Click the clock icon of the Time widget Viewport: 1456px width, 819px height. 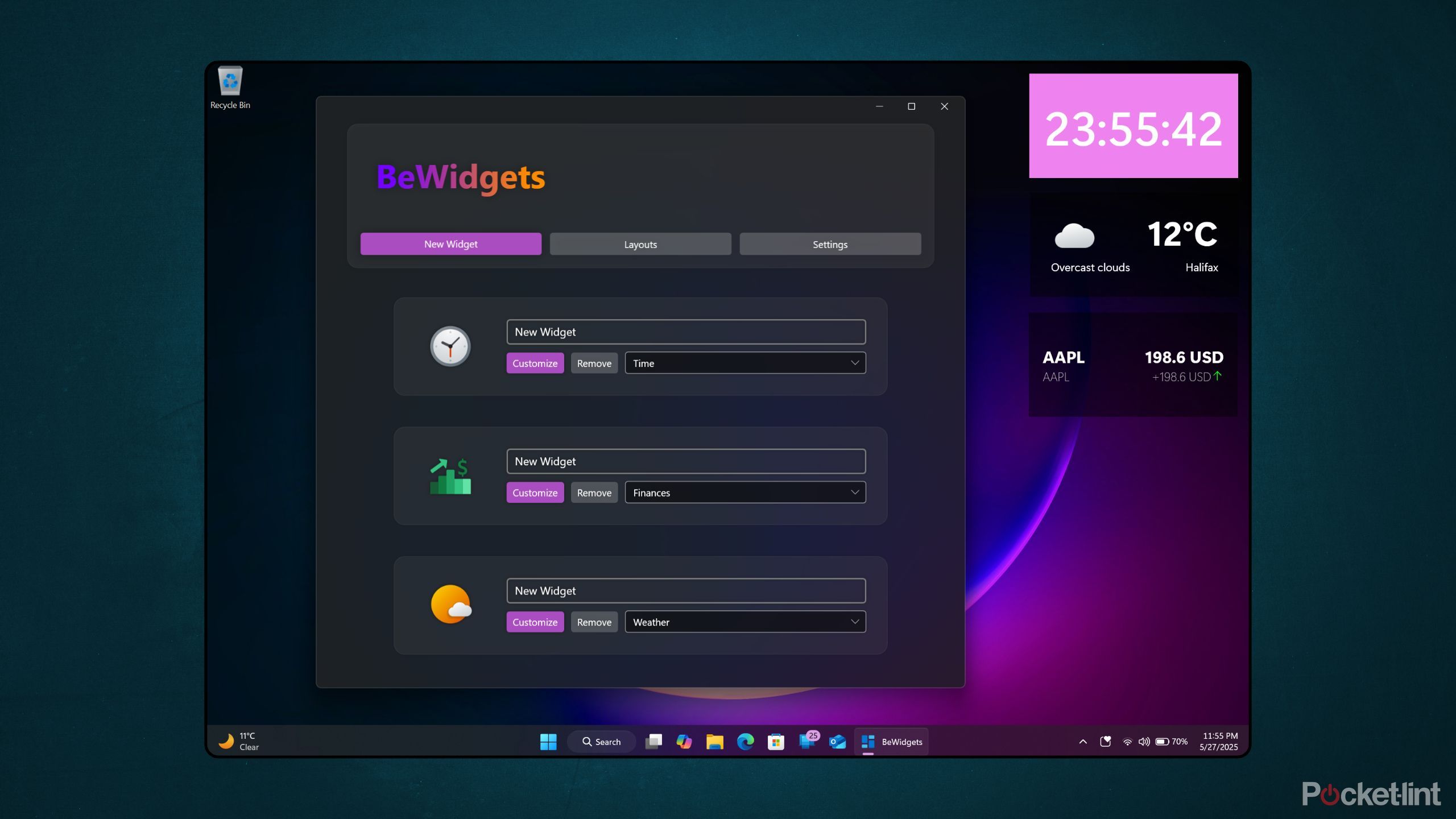pyautogui.click(x=450, y=346)
